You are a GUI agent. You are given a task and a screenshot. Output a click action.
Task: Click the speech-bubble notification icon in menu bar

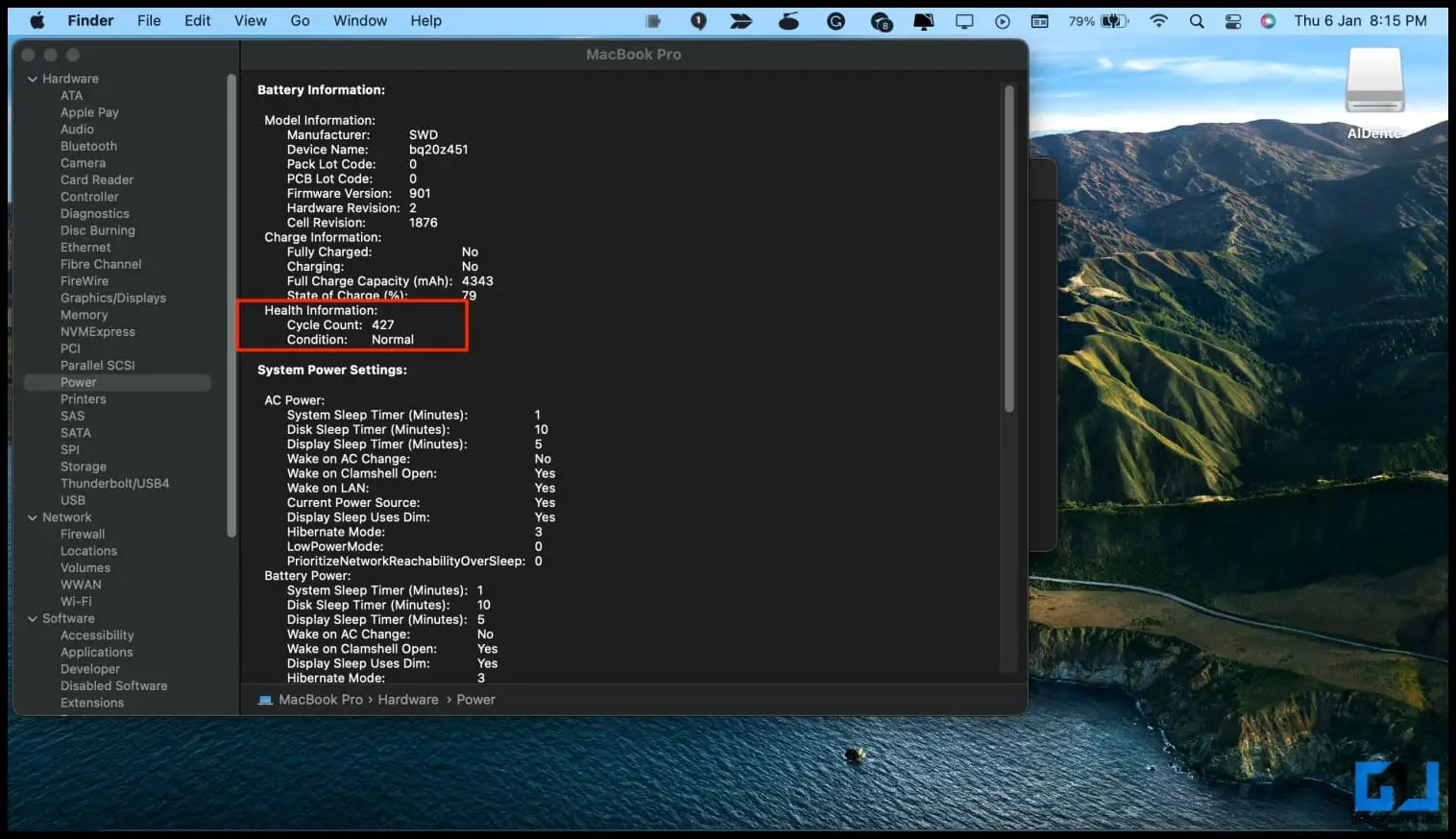[698, 20]
